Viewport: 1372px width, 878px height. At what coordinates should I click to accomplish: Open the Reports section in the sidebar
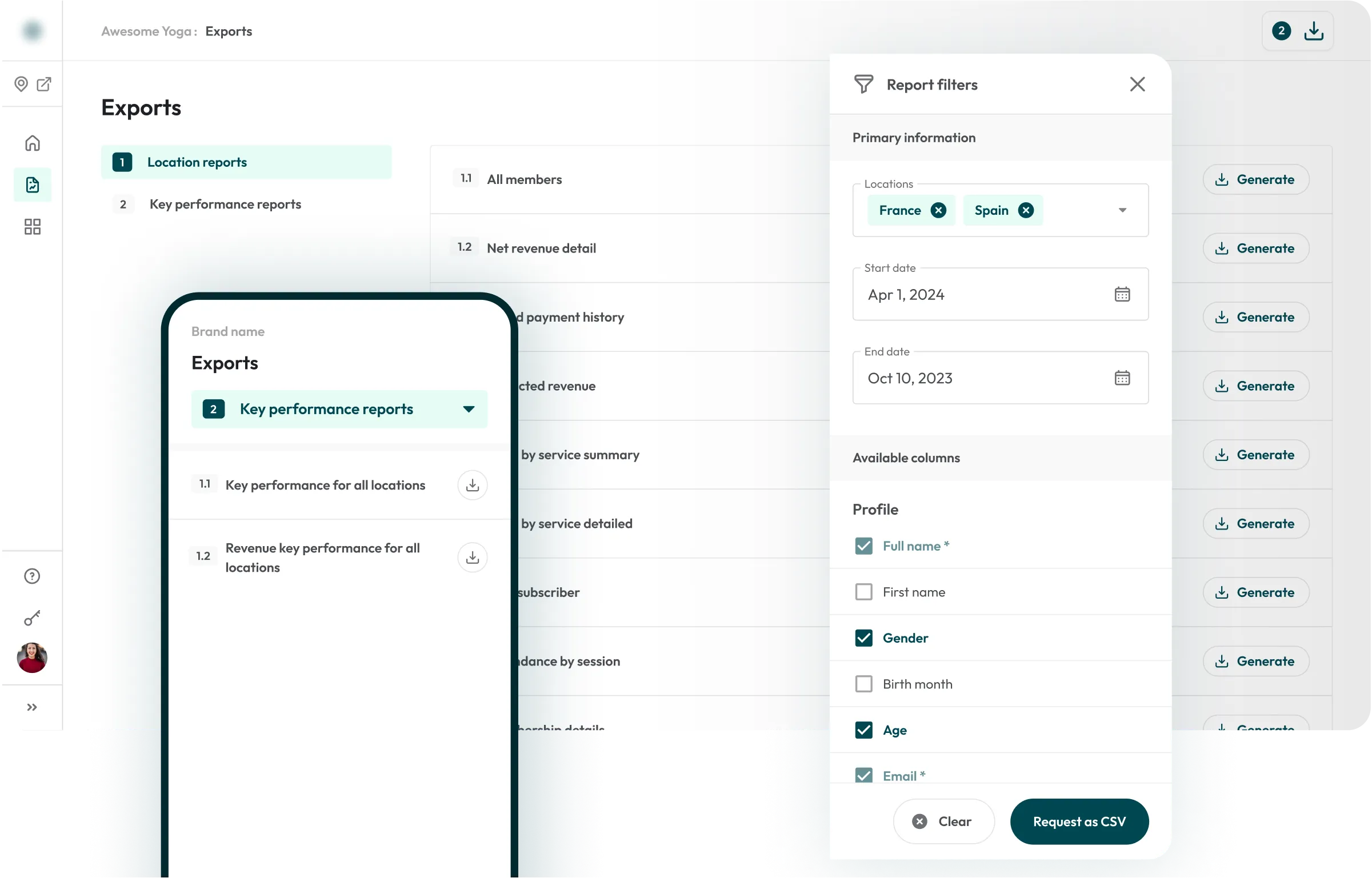[32, 185]
